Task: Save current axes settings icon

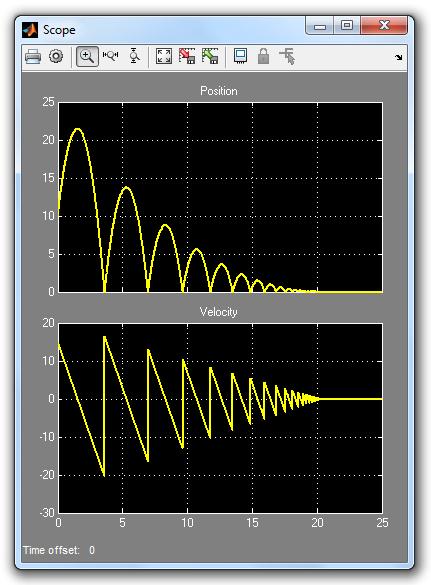Action: (187, 56)
